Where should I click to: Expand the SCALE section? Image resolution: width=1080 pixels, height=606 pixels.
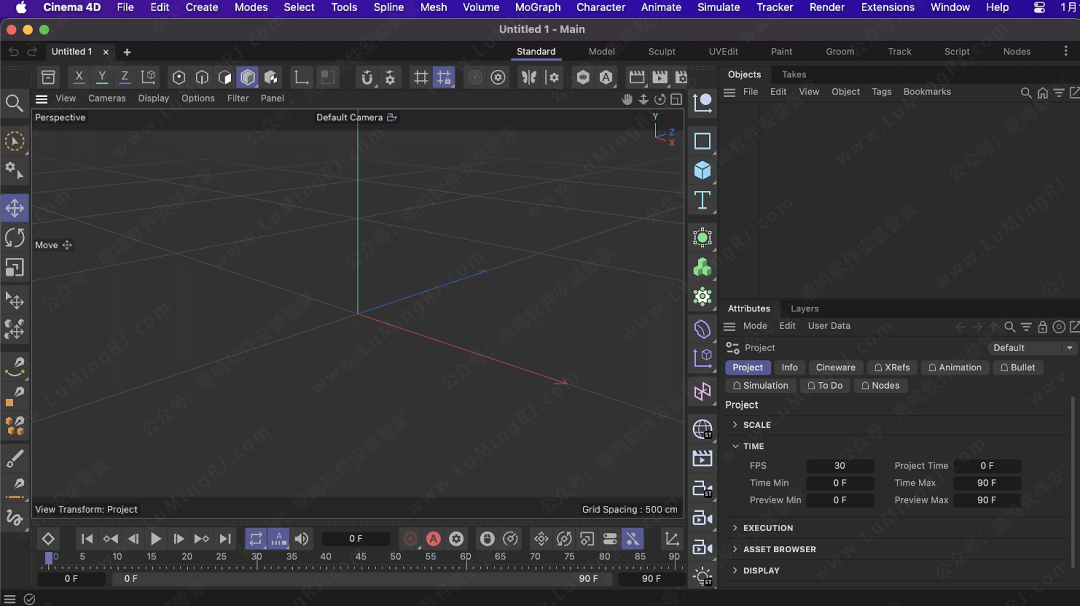(x=756, y=425)
